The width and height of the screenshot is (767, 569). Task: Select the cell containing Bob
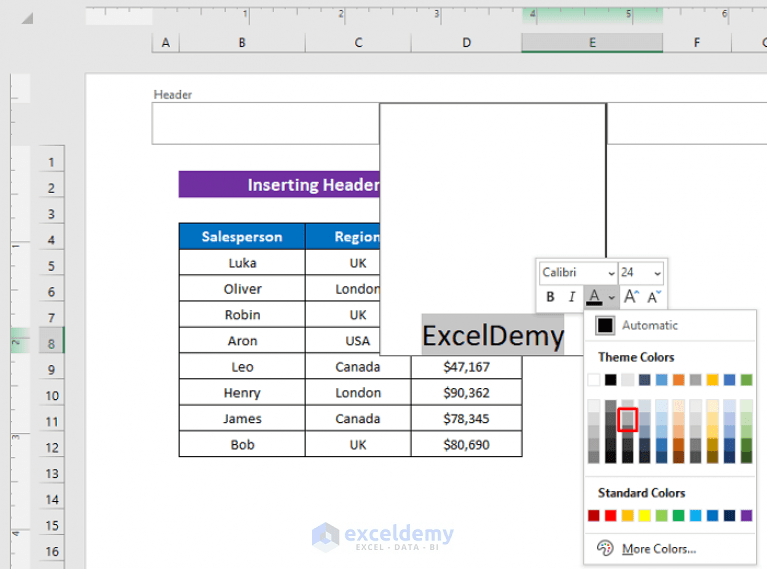coord(242,444)
